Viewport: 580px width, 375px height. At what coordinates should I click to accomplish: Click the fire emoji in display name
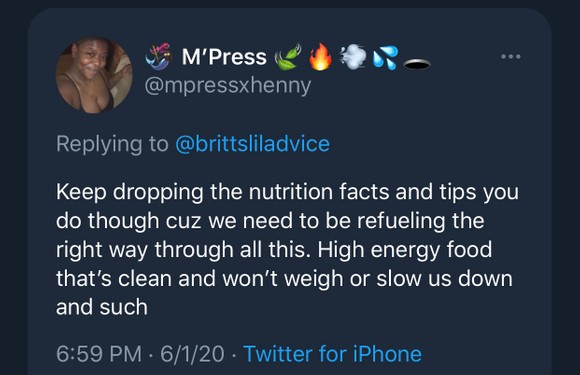click(320, 57)
